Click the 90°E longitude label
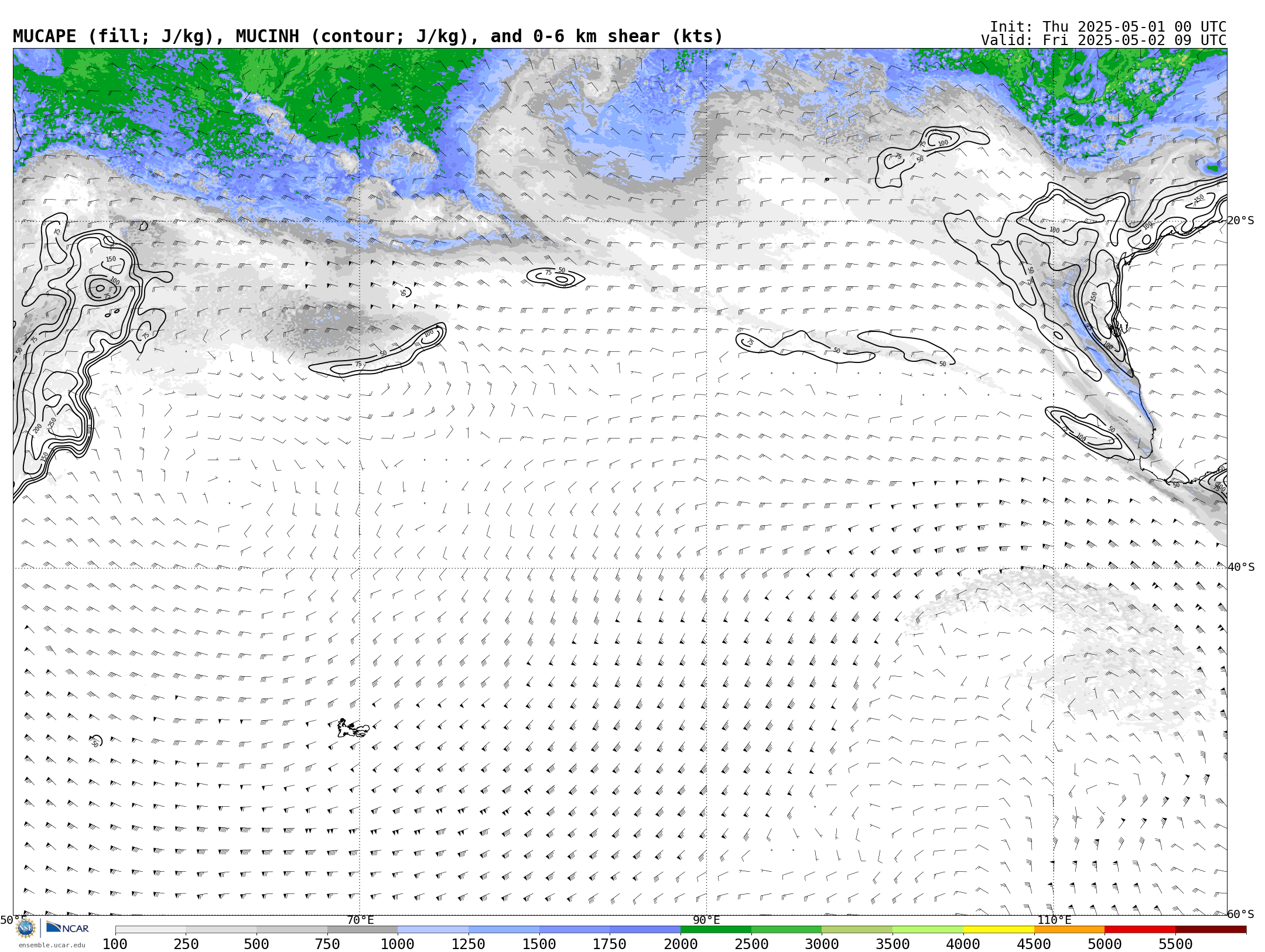 (x=707, y=920)
